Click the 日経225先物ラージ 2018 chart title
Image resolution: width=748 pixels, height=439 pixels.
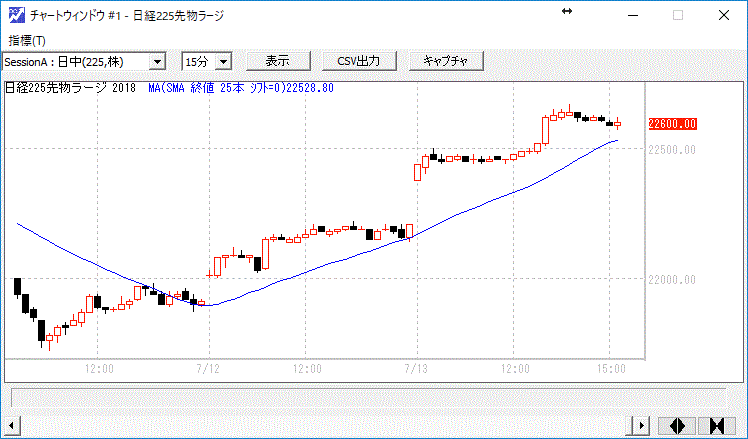pos(70,88)
